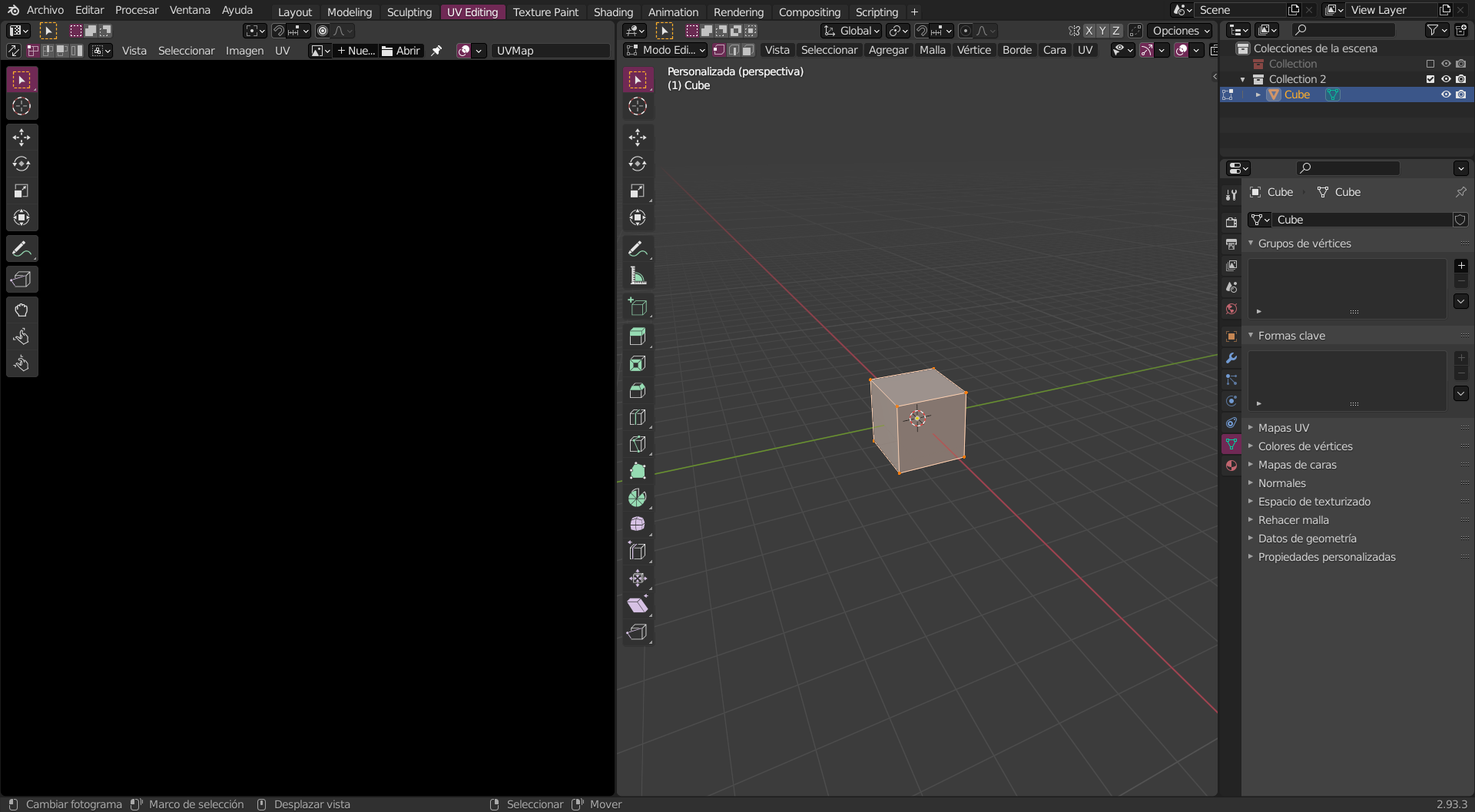This screenshot has width=1475, height=812.
Task: Select the Rip Region tool in the 3D viewport
Action: click(x=638, y=632)
